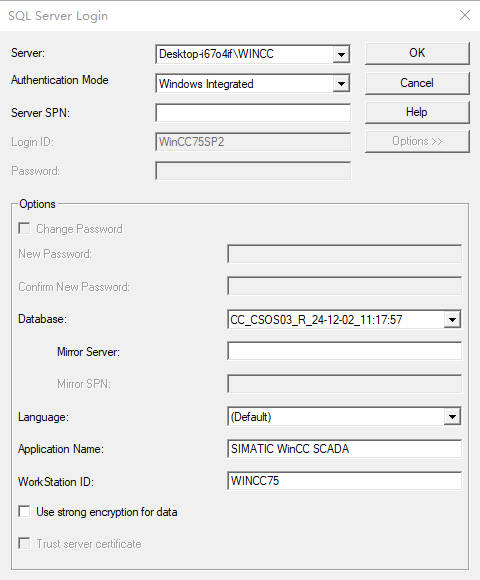Focus the Mirror Server text field
The image size is (480, 580).
coord(344,351)
